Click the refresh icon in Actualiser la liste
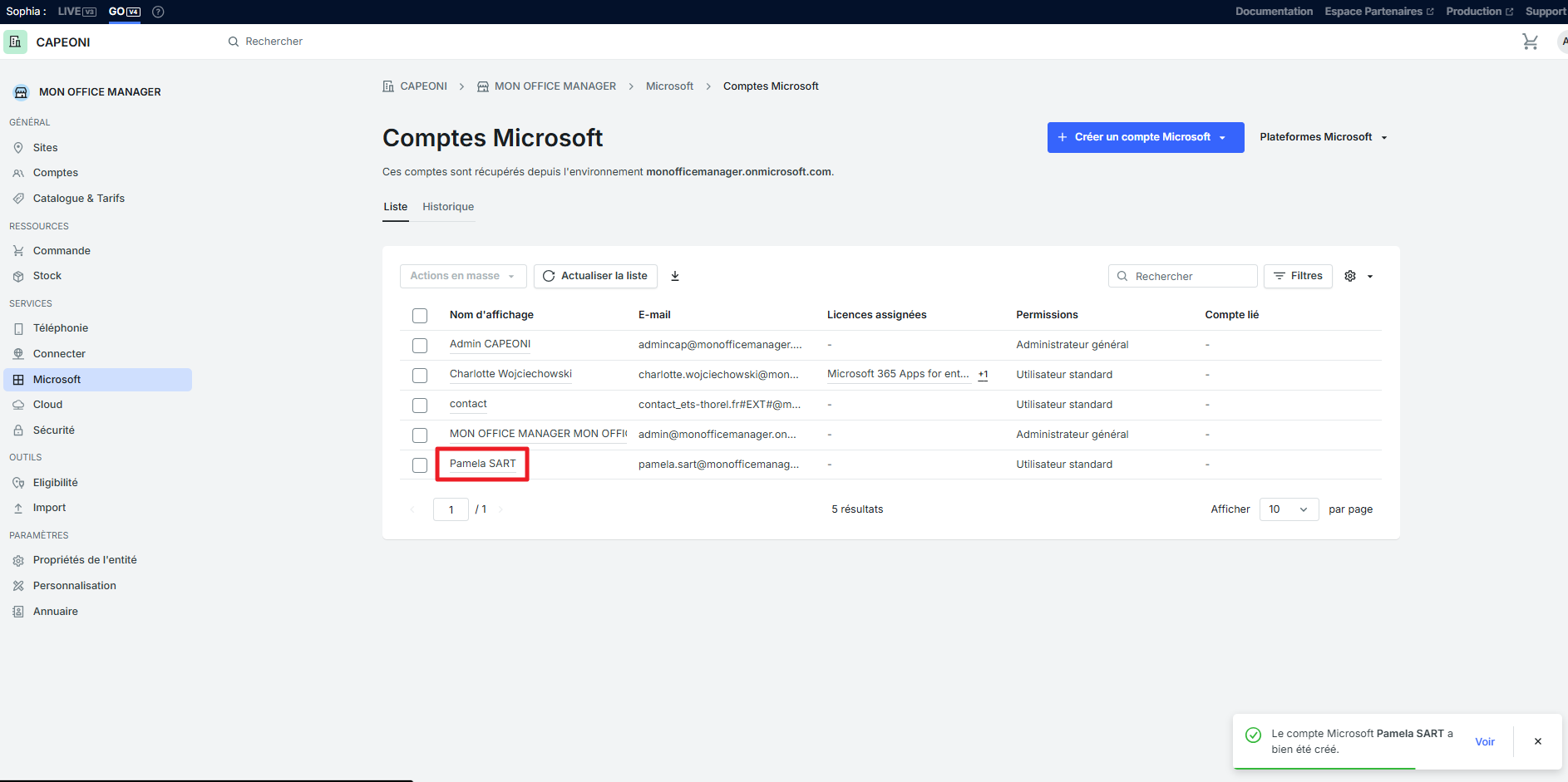Screen dimensions: 1568x782 click(x=549, y=276)
